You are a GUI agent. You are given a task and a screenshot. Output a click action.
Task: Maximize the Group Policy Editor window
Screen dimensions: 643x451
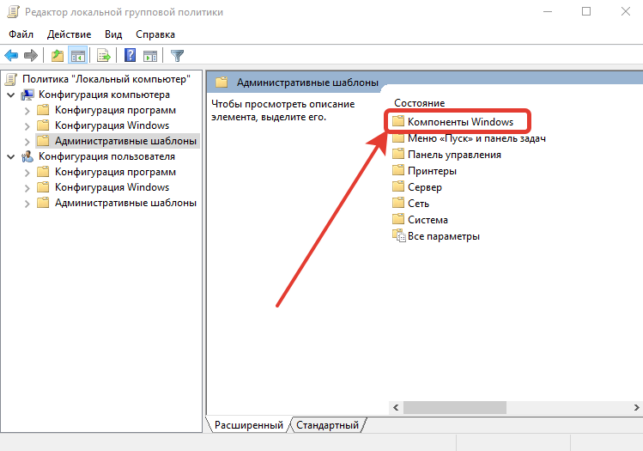point(586,11)
